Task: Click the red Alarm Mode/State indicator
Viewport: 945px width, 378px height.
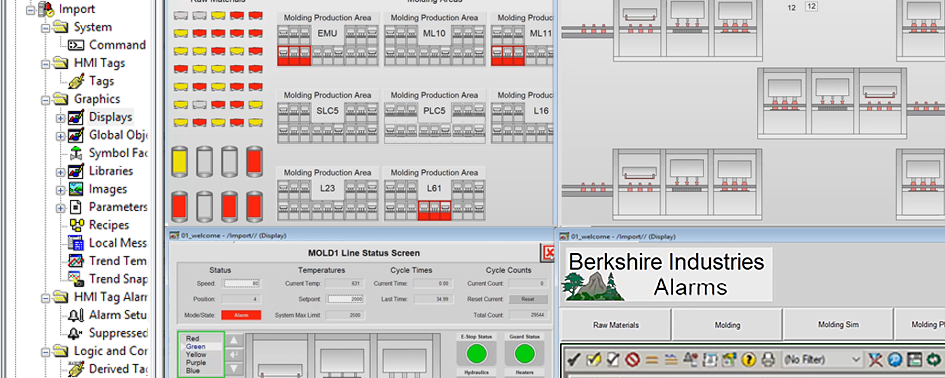Action: coord(241,315)
